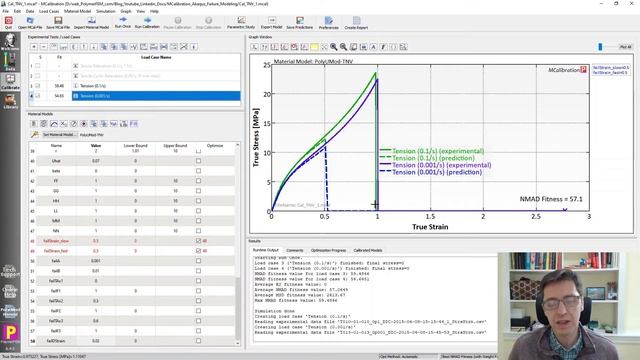This screenshot has height=360, width=640.
Task: Switch to the Comments tab
Action: click(x=295, y=250)
